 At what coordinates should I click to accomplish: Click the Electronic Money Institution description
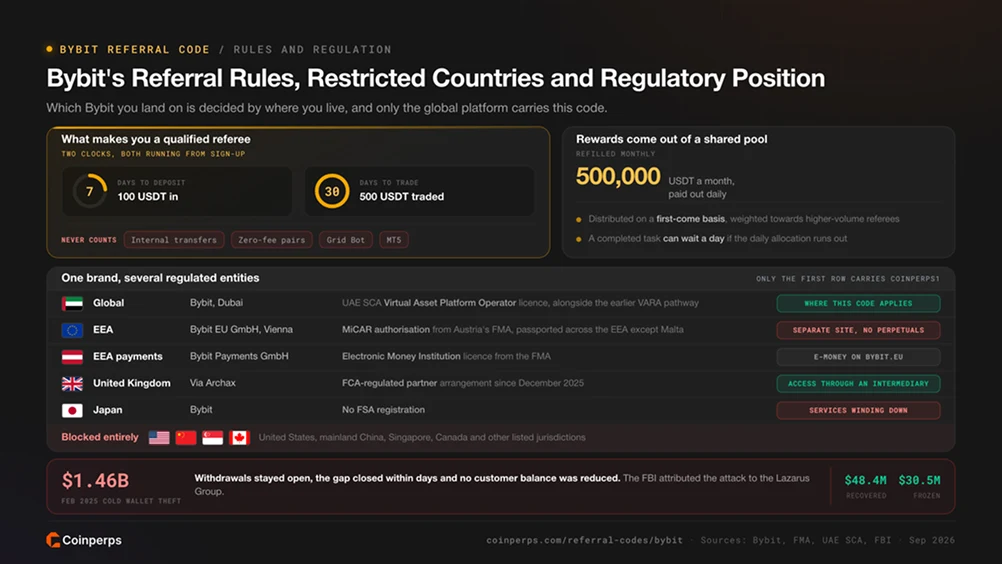pos(446,356)
